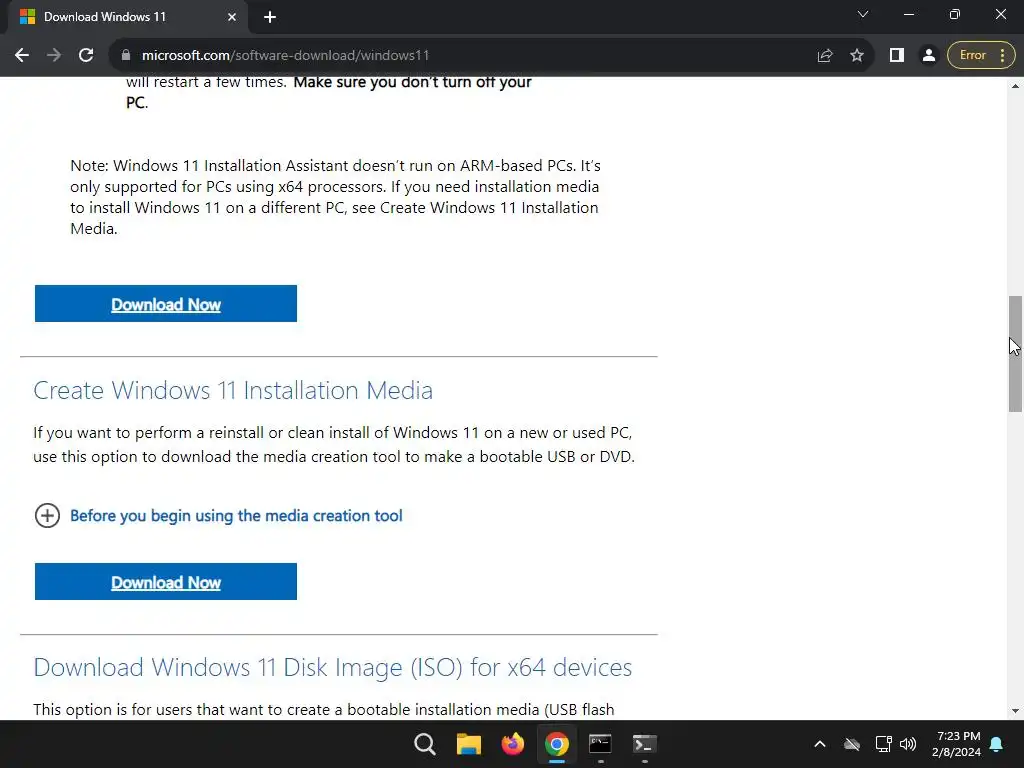The height and width of the screenshot is (768, 1024).
Task: Click the page scrollbar thumb
Action: pyautogui.click(x=1015, y=353)
